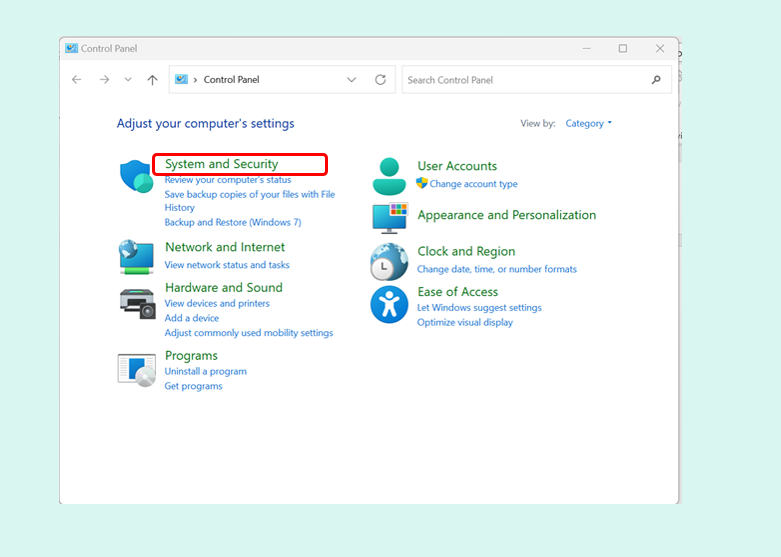Click the search magnifier icon

(x=656, y=80)
